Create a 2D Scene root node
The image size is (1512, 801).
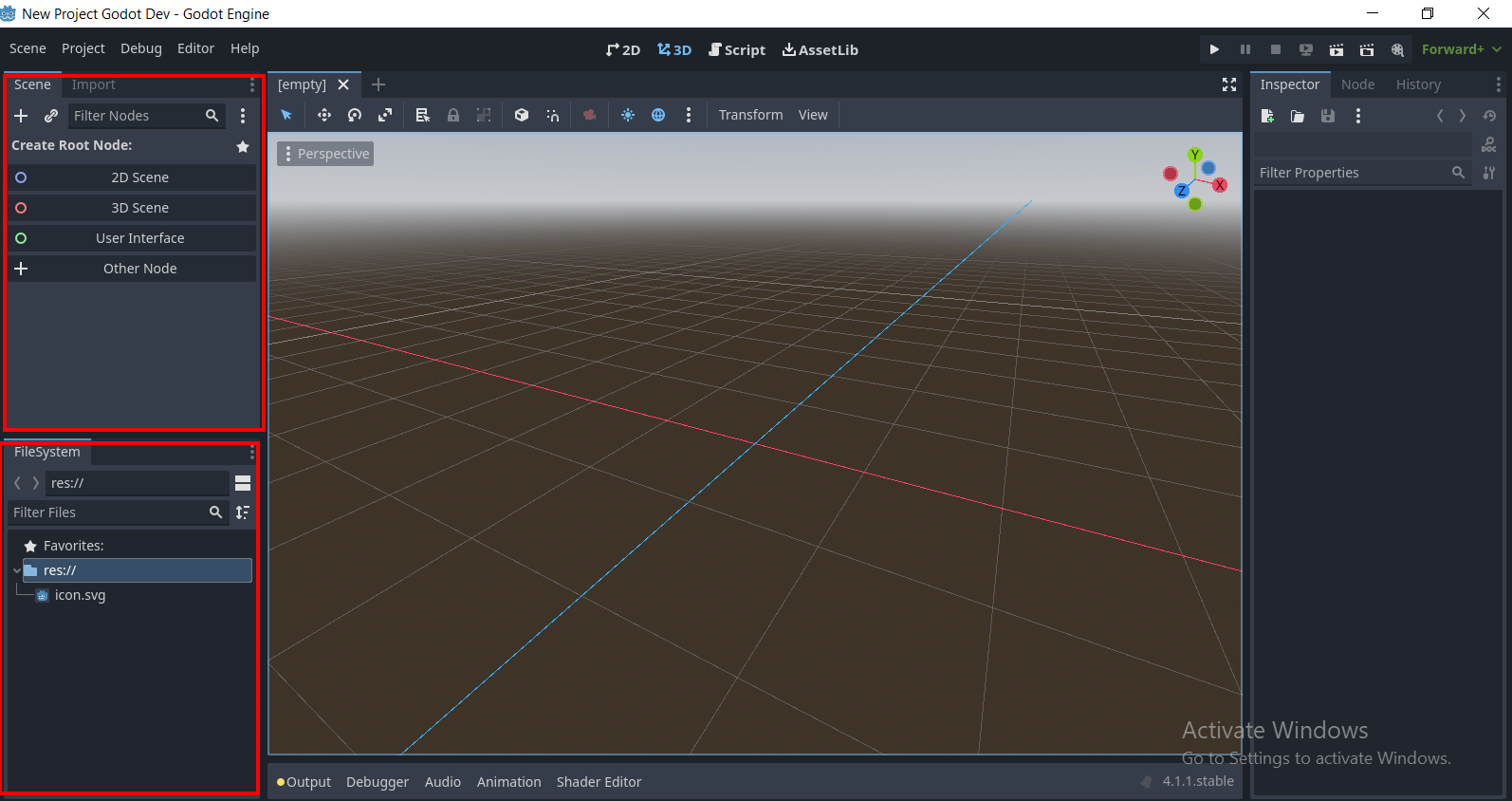click(132, 177)
